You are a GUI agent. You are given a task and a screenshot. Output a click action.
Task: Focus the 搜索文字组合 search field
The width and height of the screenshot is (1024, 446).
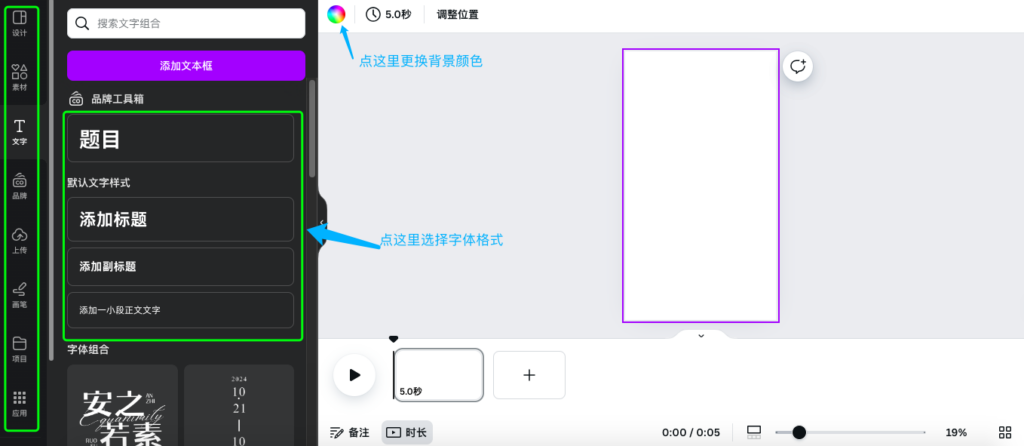[186, 24]
